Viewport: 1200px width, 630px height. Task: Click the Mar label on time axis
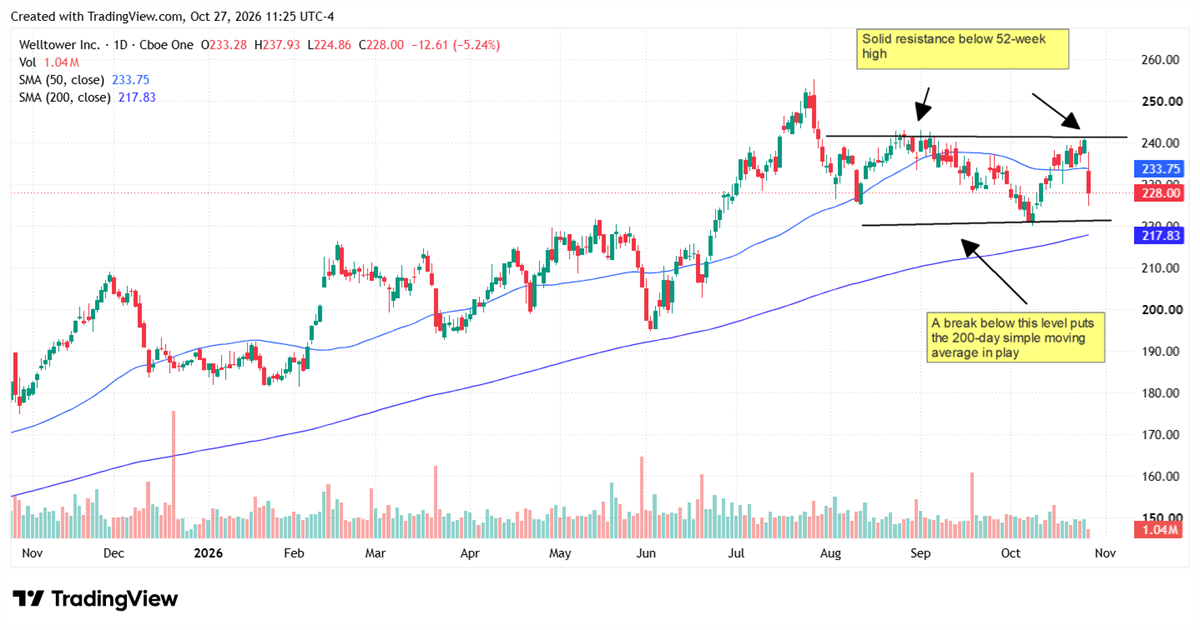376,552
